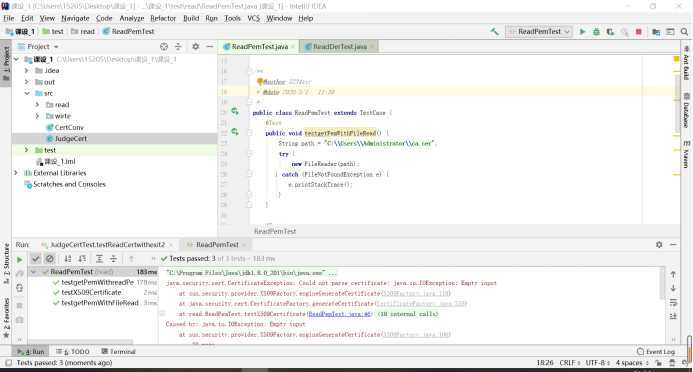Rerun tests with the Run panel play icon

(x=19, y=260)
